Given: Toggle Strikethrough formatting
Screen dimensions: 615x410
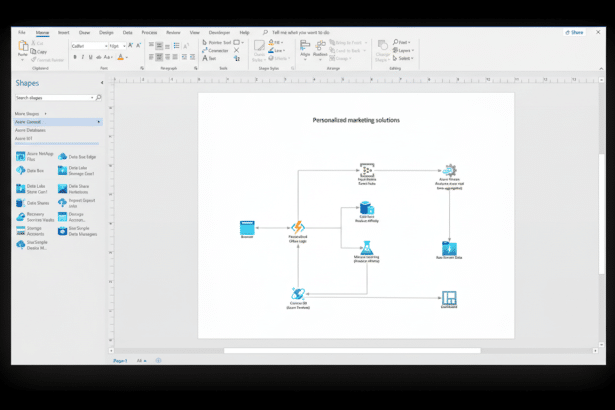Looking at the screenshot, I should click(x=99, y=57).
